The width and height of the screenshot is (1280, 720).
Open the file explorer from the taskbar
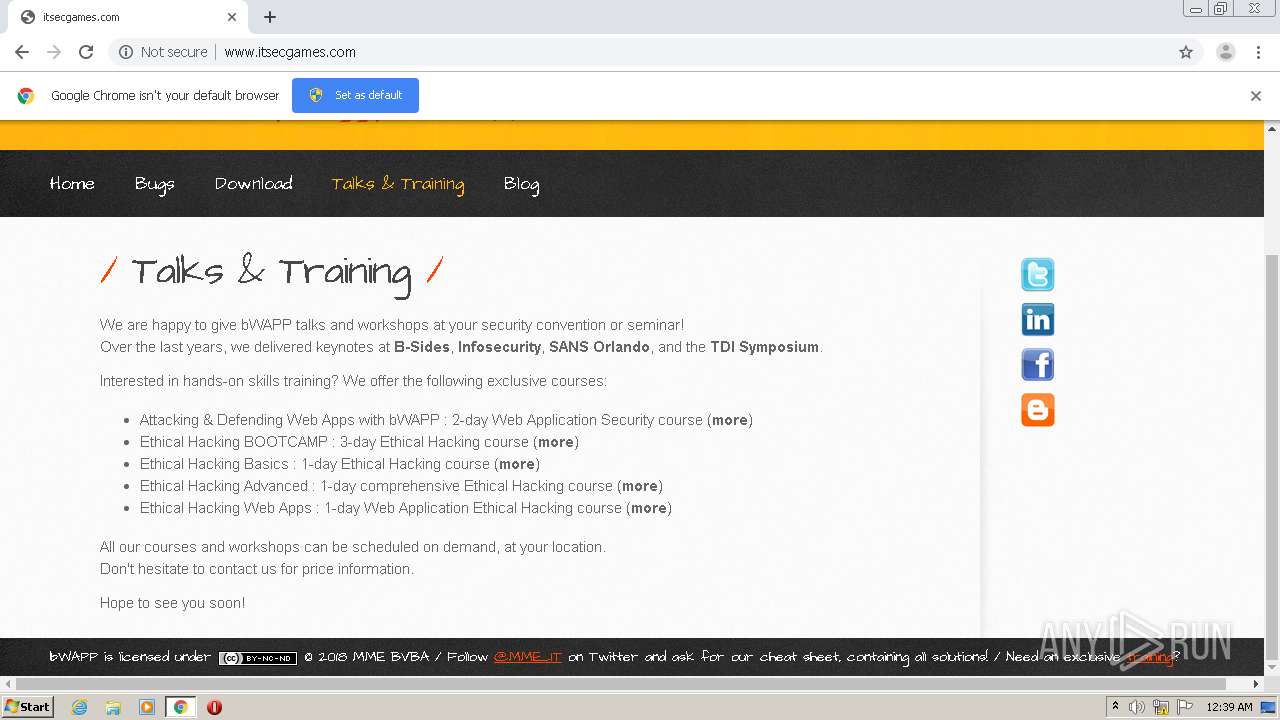(x=113, y=707)
